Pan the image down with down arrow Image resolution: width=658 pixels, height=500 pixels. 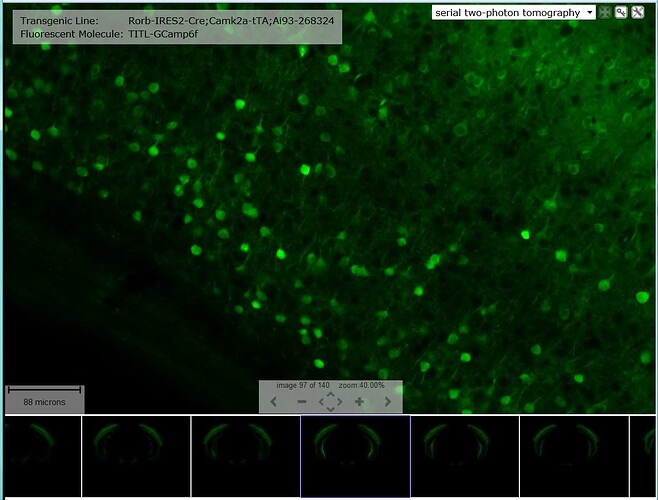click(331, 409)
